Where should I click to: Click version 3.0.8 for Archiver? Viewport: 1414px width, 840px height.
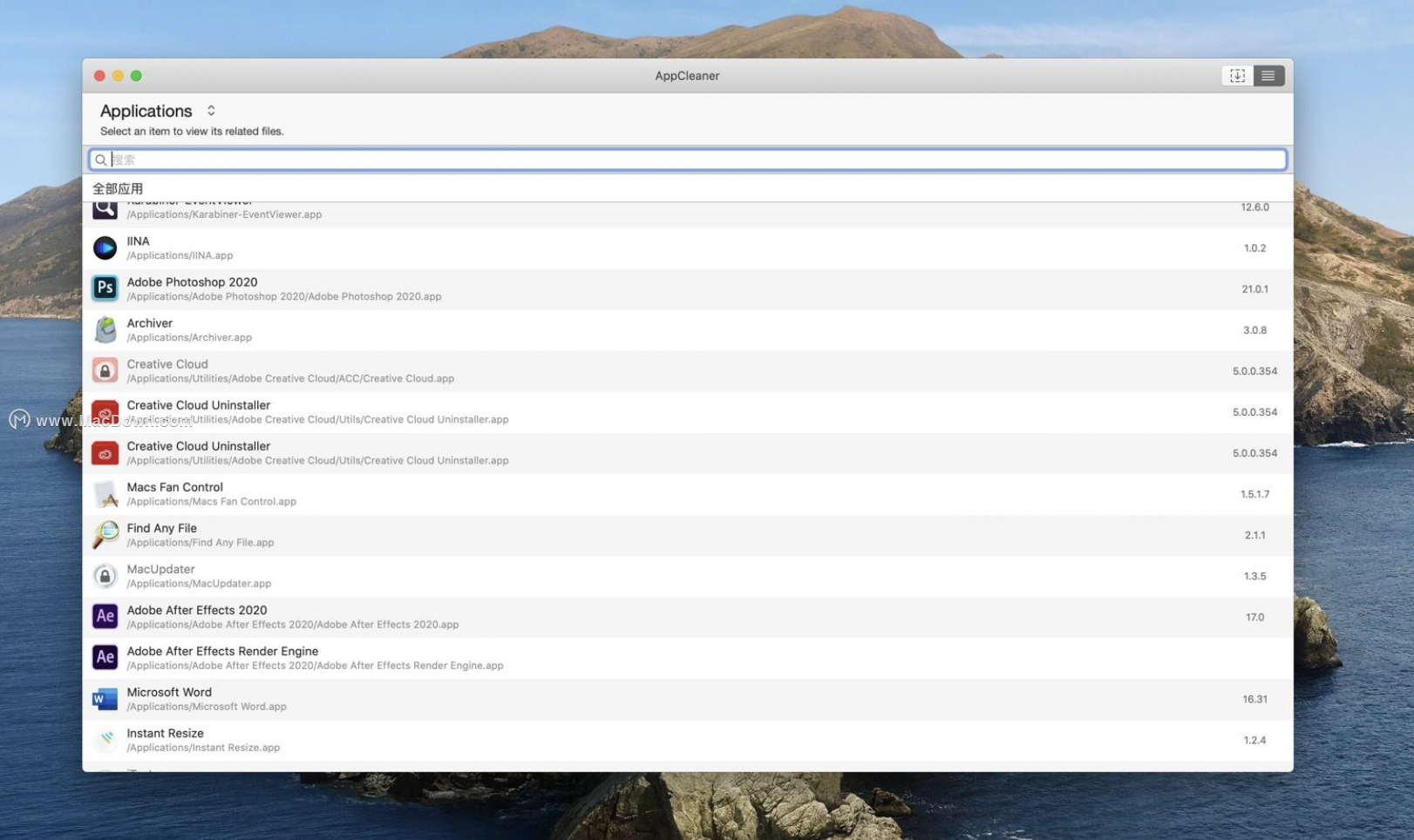(x=1254, y=330)
